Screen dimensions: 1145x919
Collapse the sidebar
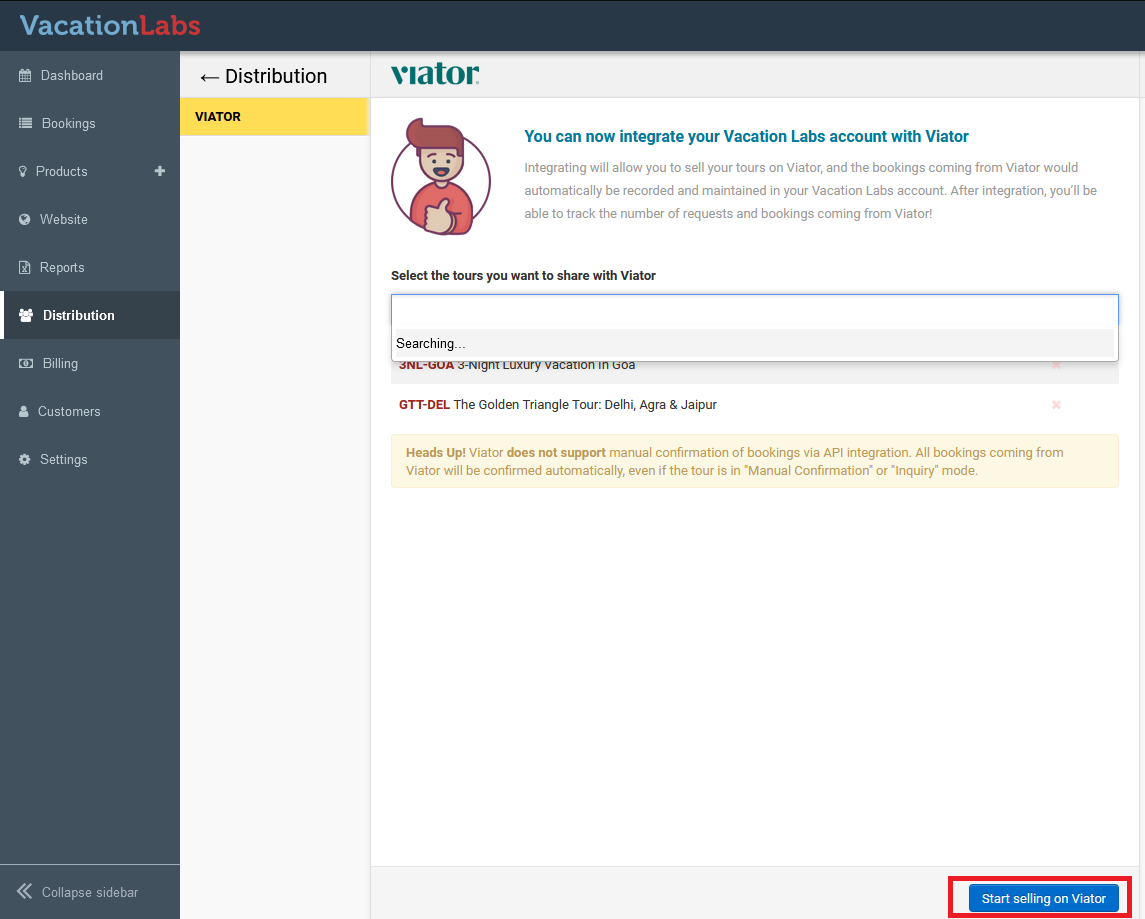(78, 892)
